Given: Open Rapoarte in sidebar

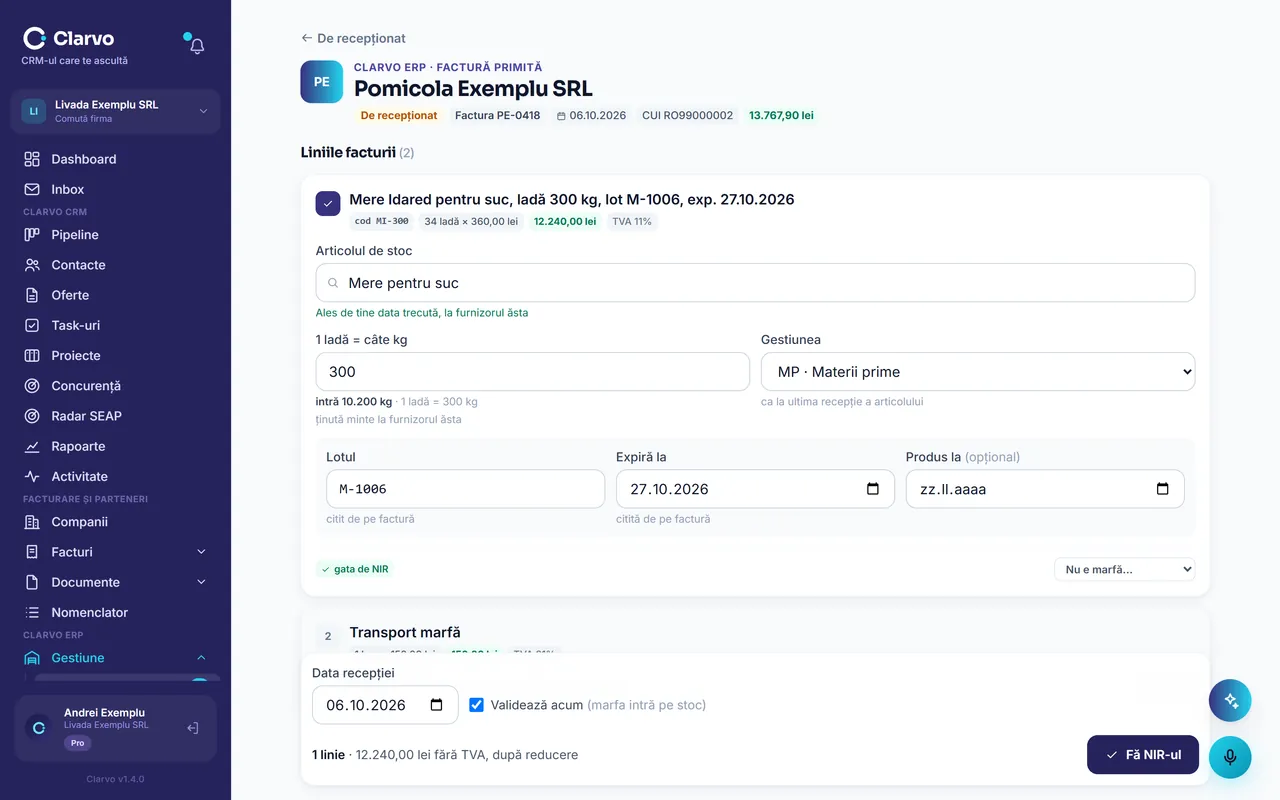Looking at the screenshot, I should pos(115,446).
